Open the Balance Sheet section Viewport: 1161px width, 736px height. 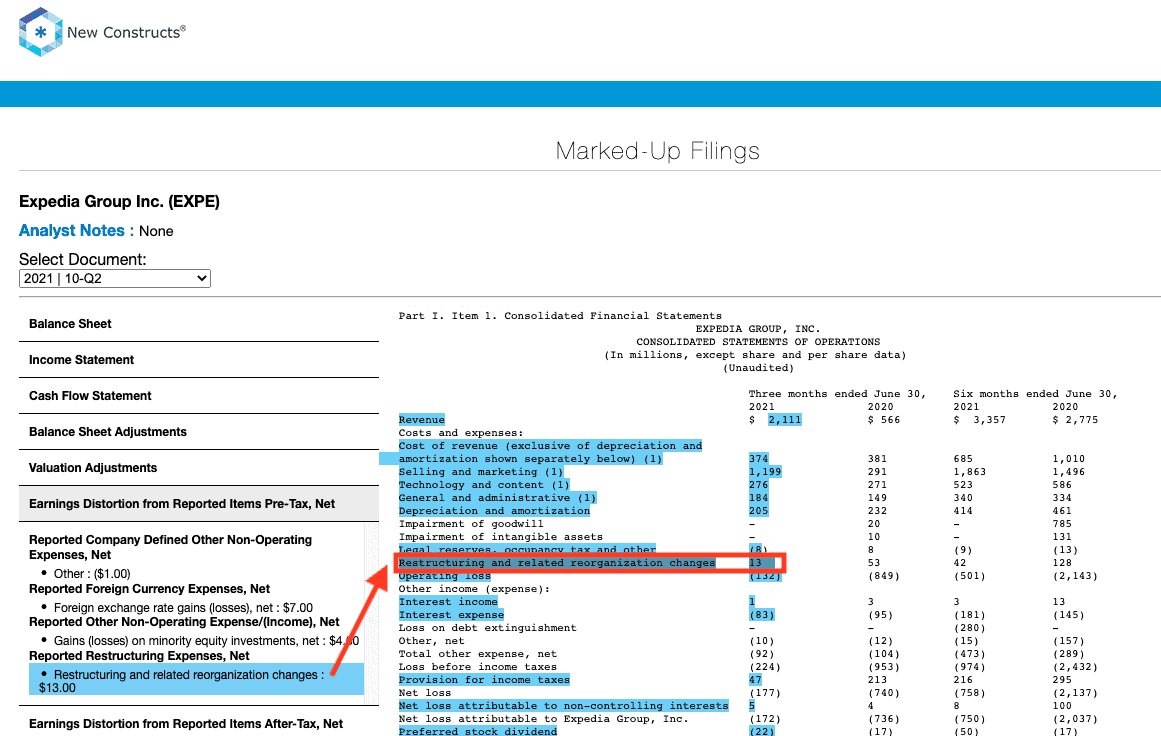point(198,324)
